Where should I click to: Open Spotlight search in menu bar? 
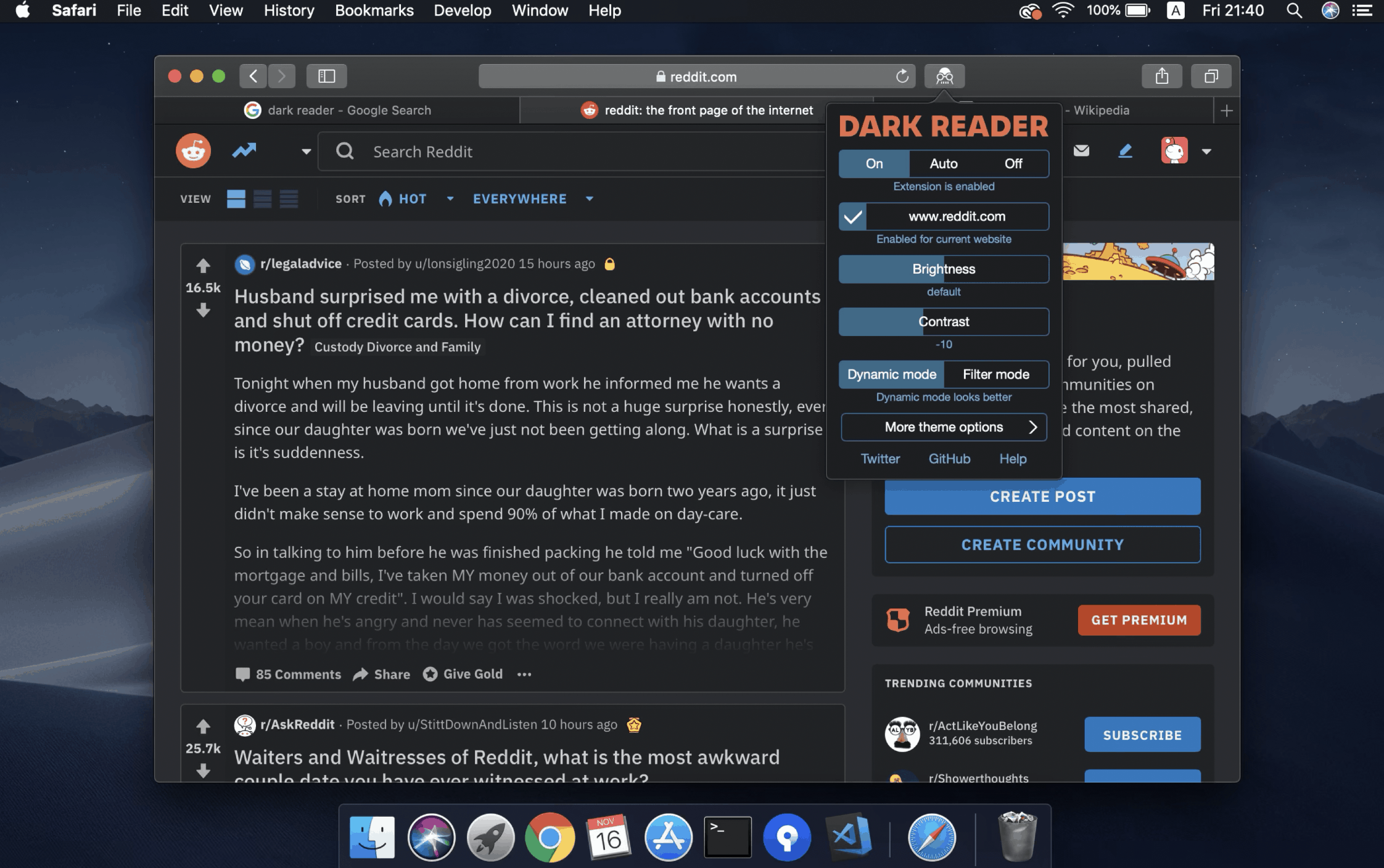(1294, 10)
